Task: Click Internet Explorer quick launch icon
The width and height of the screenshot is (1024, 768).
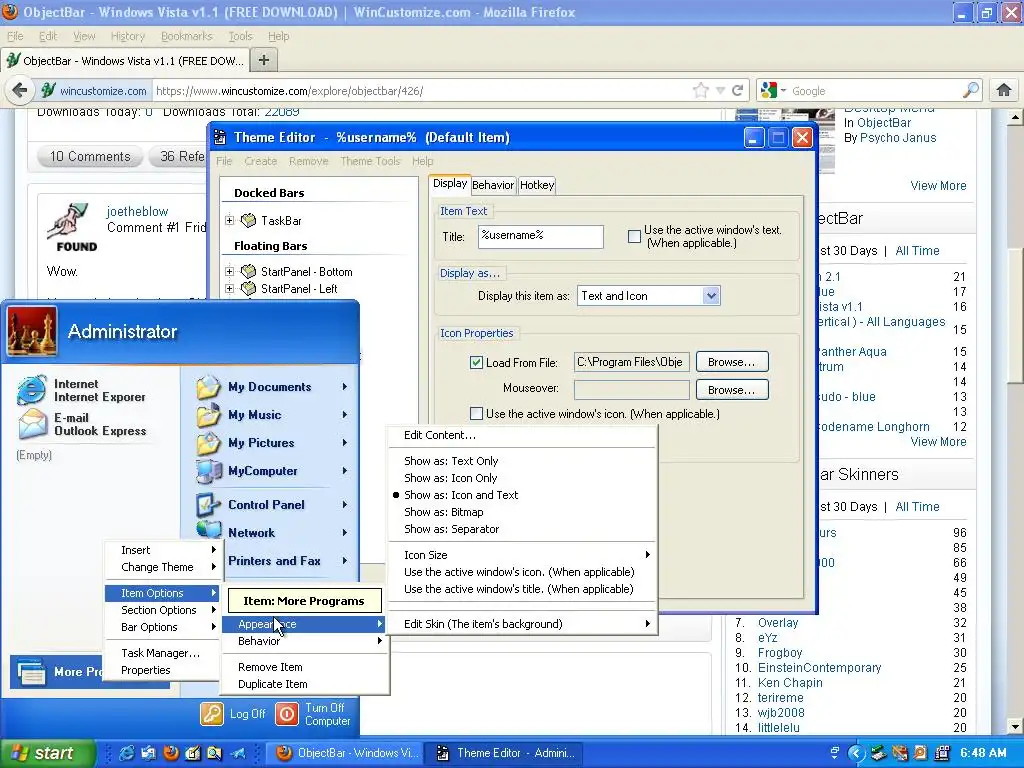Action: tap(127, 753)
